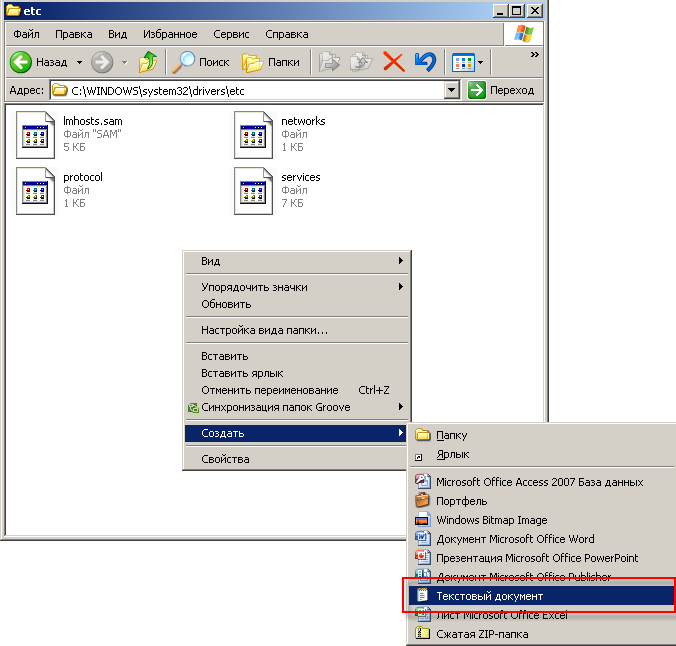
Task: Open the Вид menu in menu bar
Action: 117,34
